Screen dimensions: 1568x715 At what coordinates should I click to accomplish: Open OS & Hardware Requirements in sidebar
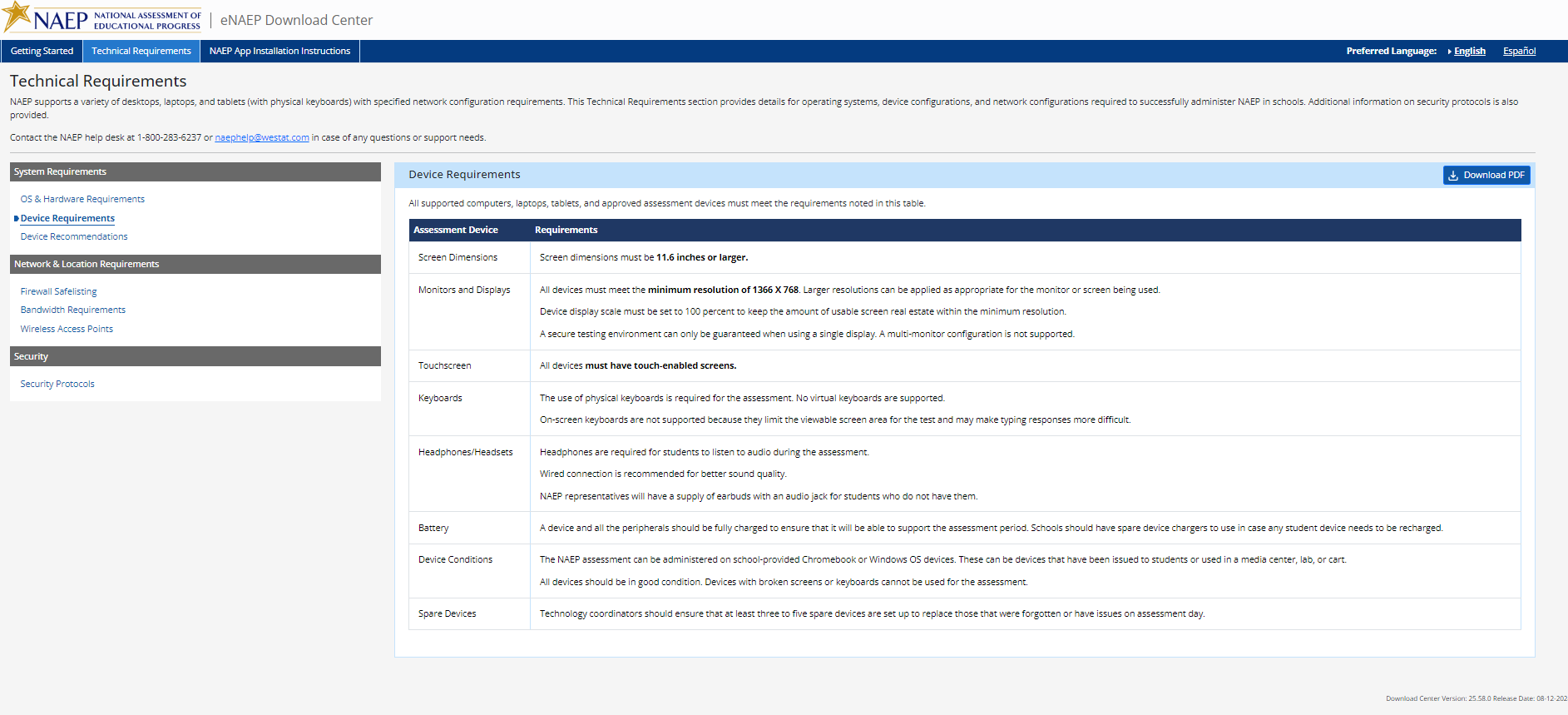tap(82, 199)
